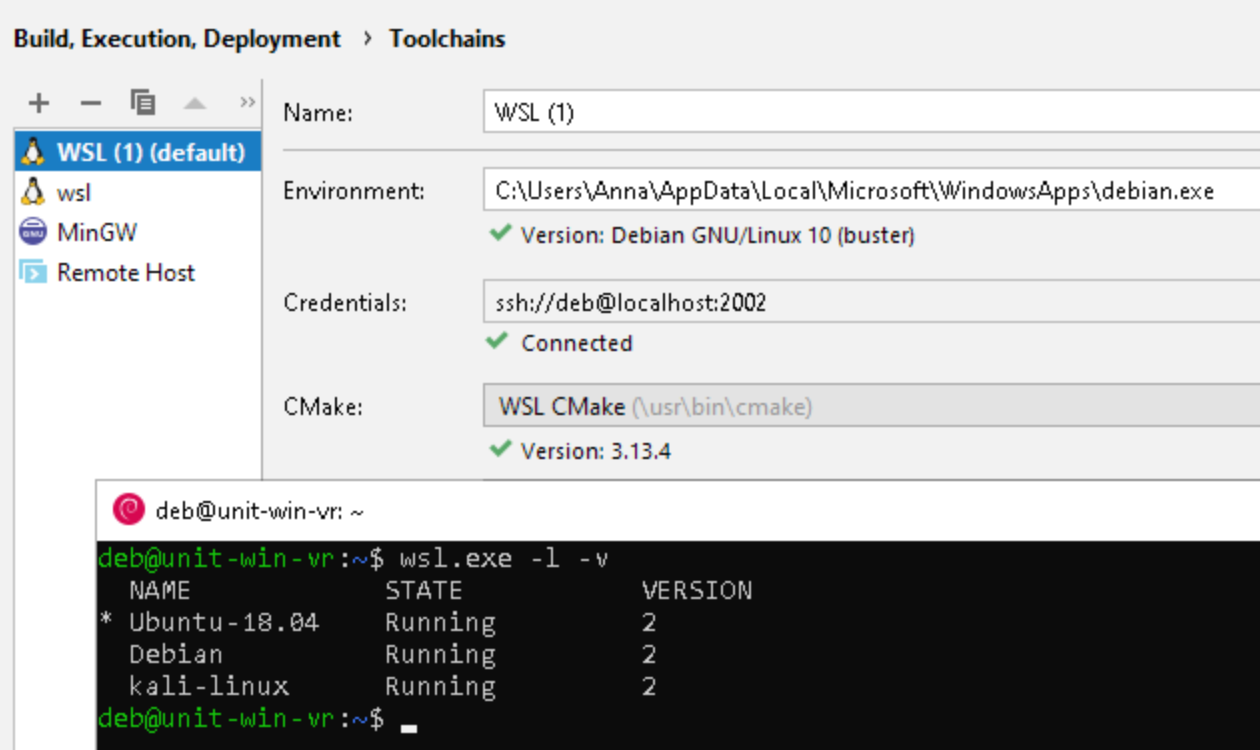Remove selected toolchain with minus icon
1260x750 pixels.
[x=91, y=103]
